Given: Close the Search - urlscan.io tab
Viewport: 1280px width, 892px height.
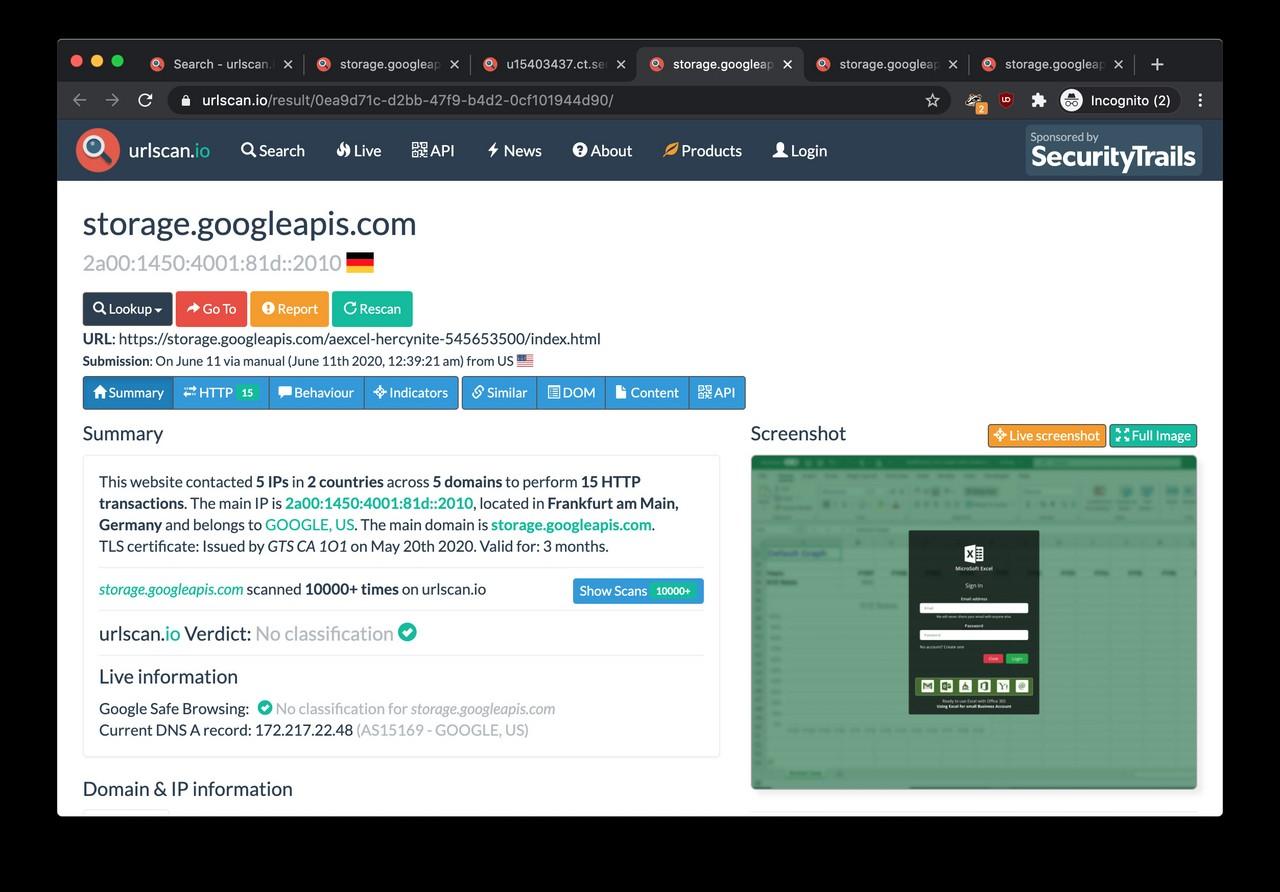Looking at the screenshot, I should tap(288, 64).
